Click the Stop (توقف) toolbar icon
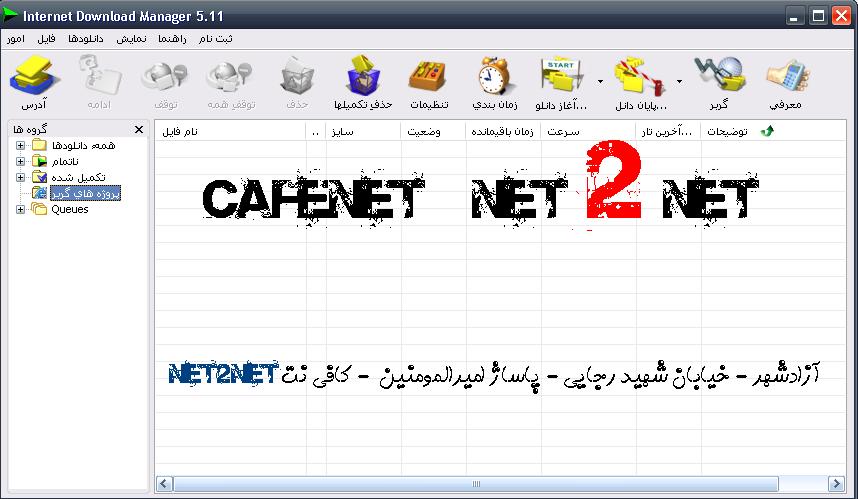 pyautogui.click(x=165, y=77)
